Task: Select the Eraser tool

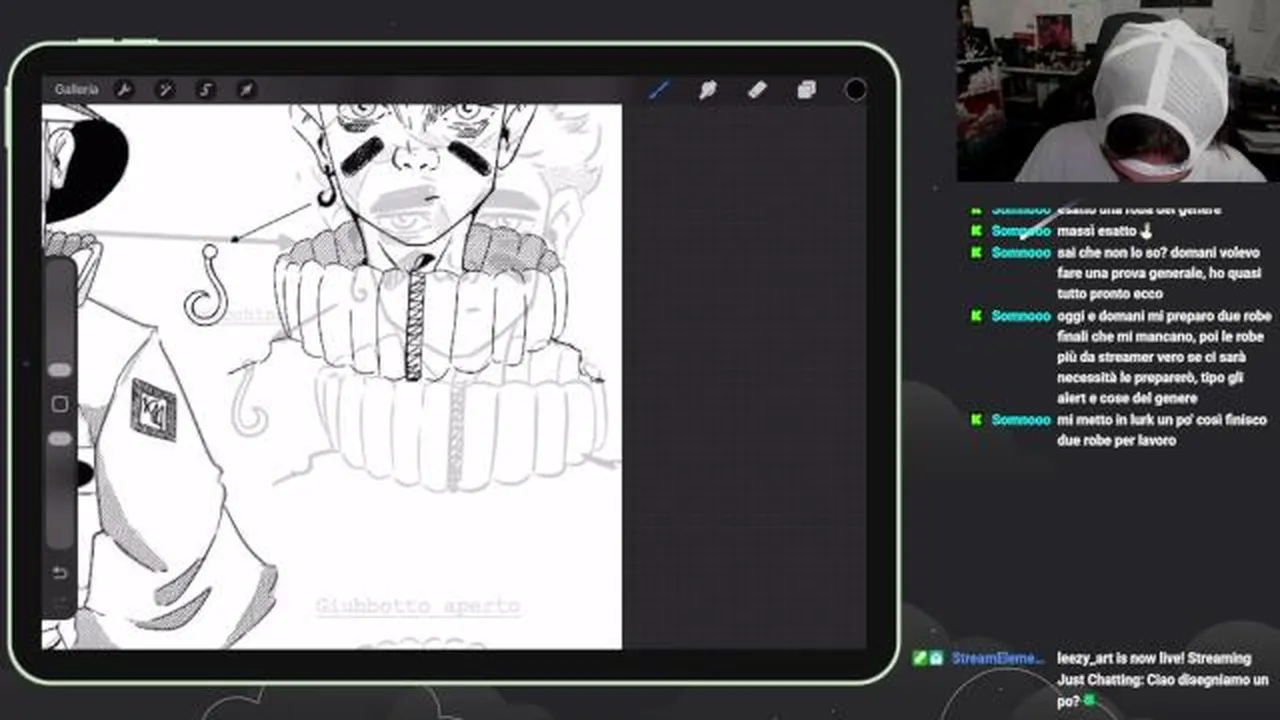Action: coord(757,90)
